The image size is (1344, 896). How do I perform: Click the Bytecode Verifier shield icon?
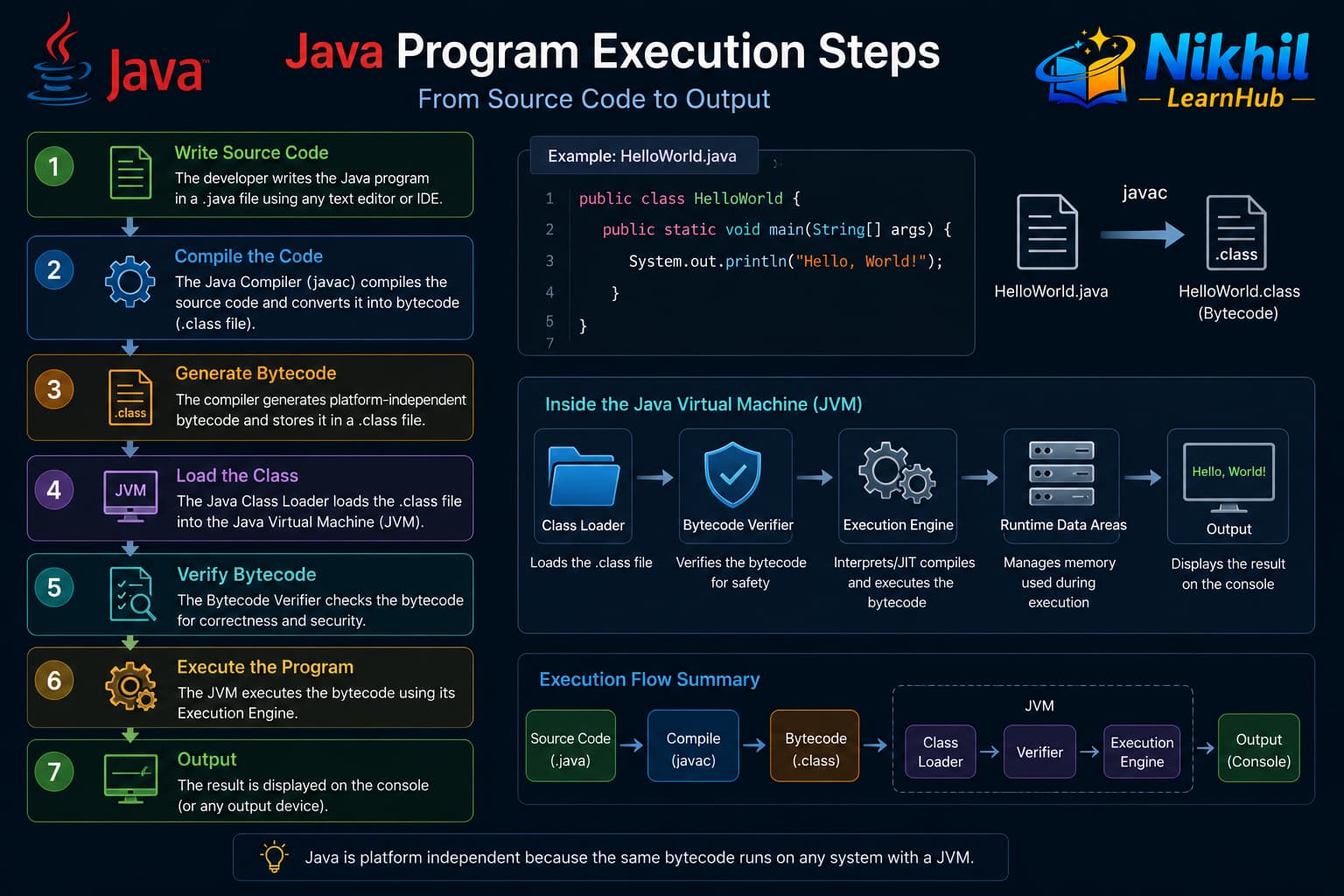coord(732,474)
